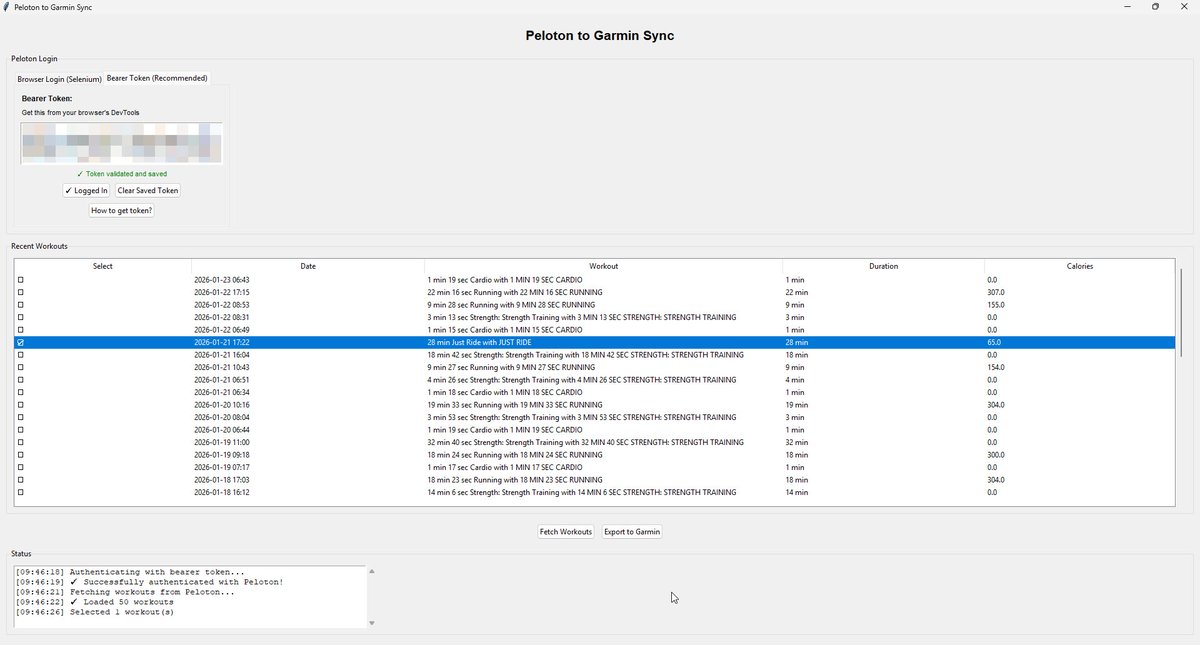Click the 65.0 calories cell
The image size is (1200, 645).
(x=993, y=342)
